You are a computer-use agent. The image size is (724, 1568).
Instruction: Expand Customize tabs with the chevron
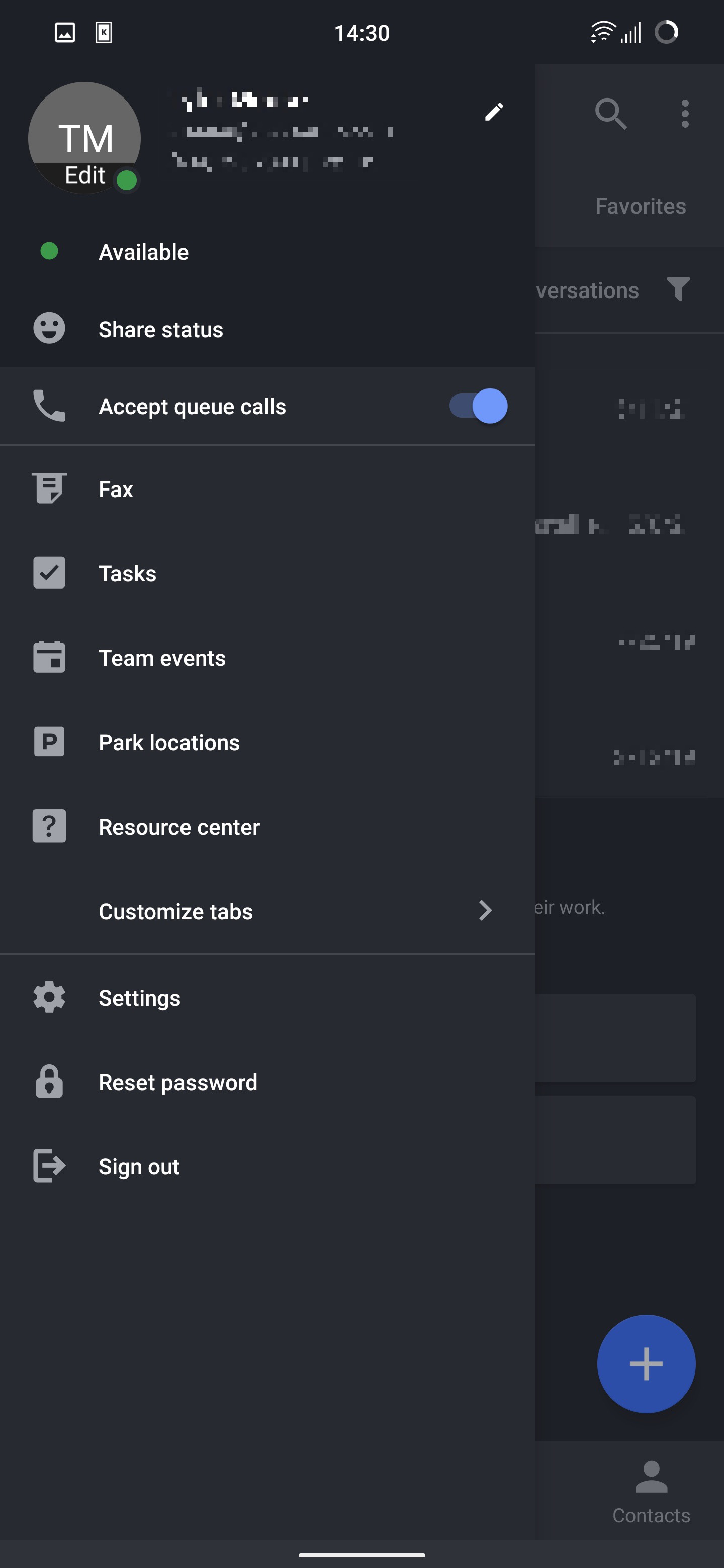click(x=485, y=911)
